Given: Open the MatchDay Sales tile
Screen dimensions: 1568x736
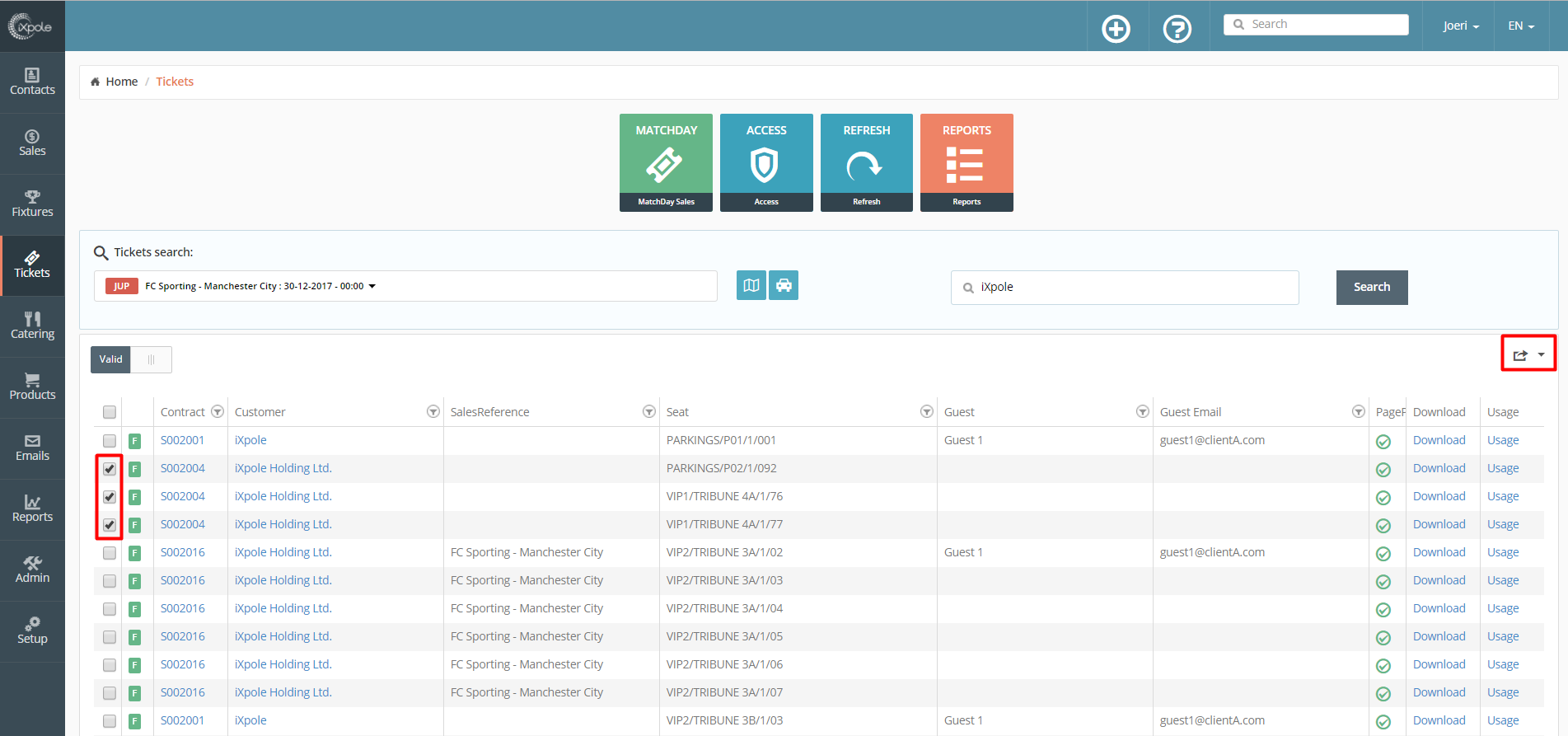Looking at the screenshot, I should click(666, 162).
